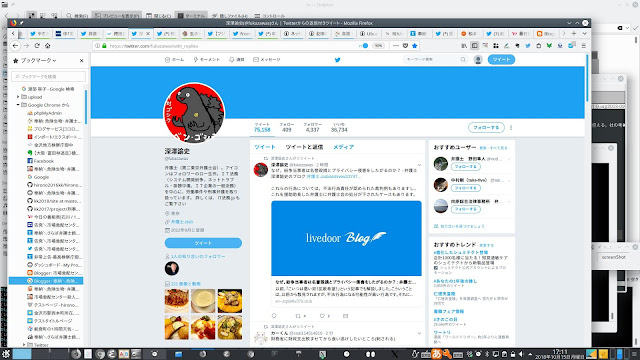
Task: Follow the first suggested user
Action: coord(466,167)
